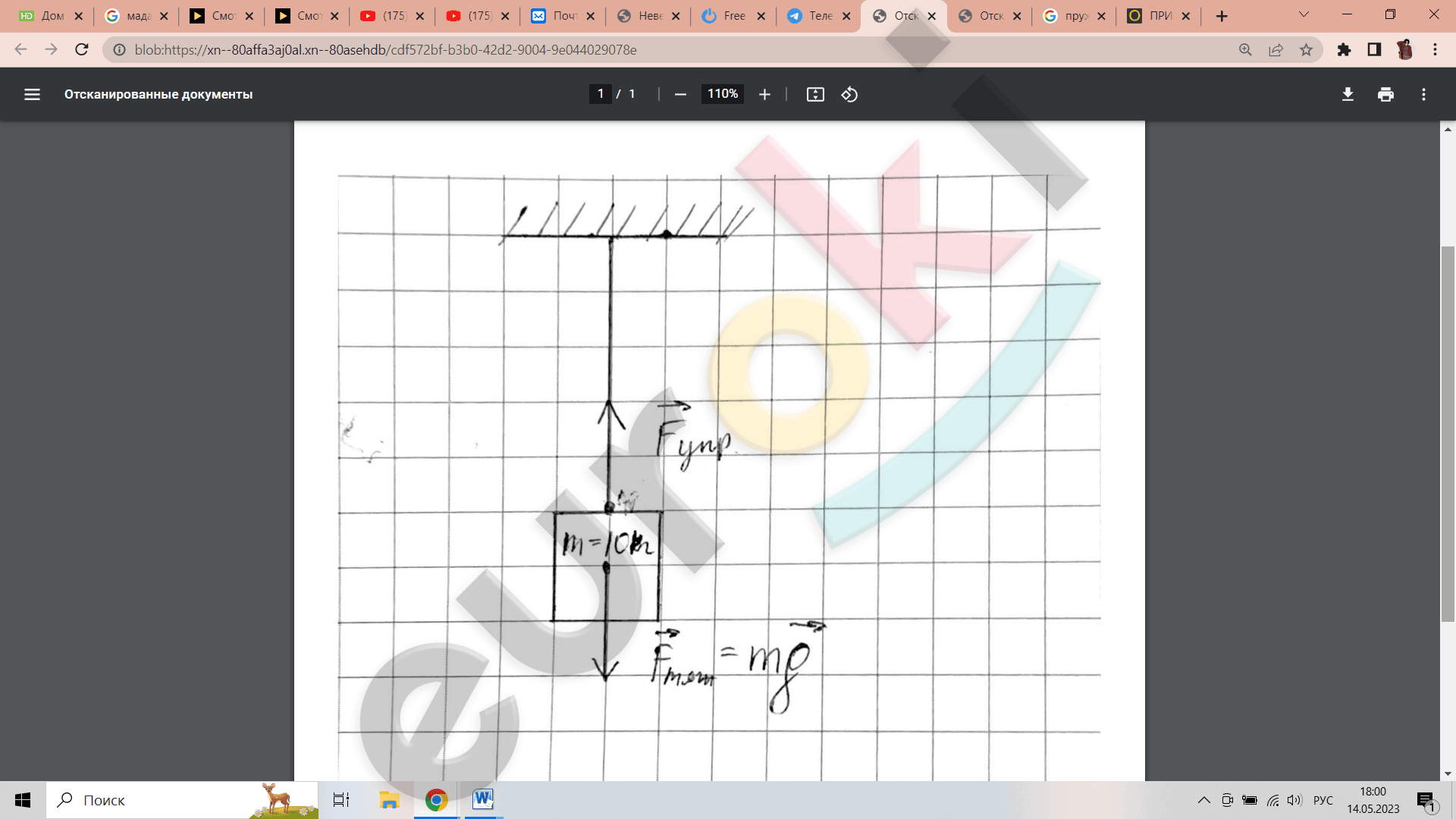Click the browser zoom magnifier icon
Screen dimensions: 1456x819
(x=1245, y=49)
